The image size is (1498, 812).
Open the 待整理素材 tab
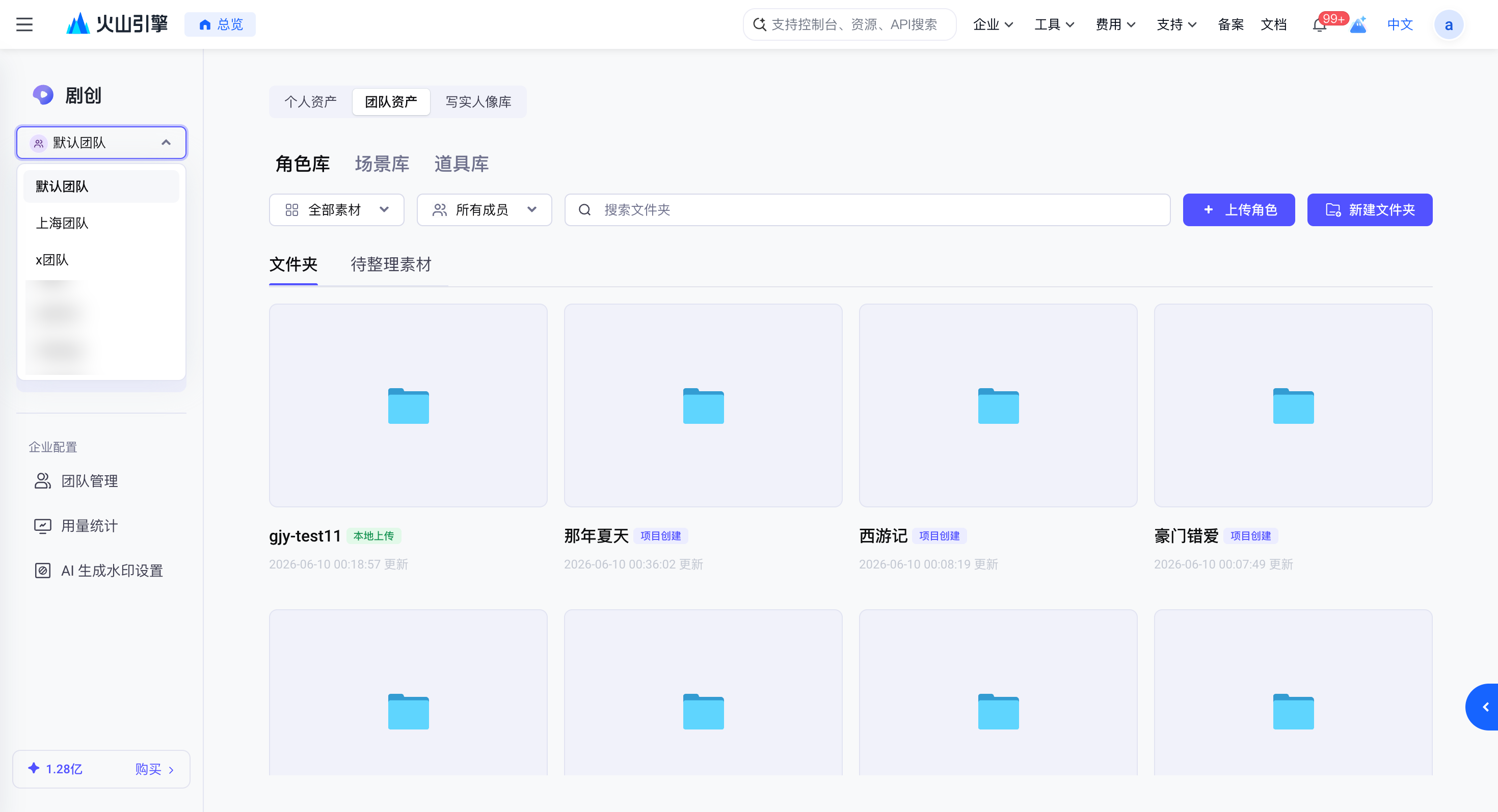[391, 264]
